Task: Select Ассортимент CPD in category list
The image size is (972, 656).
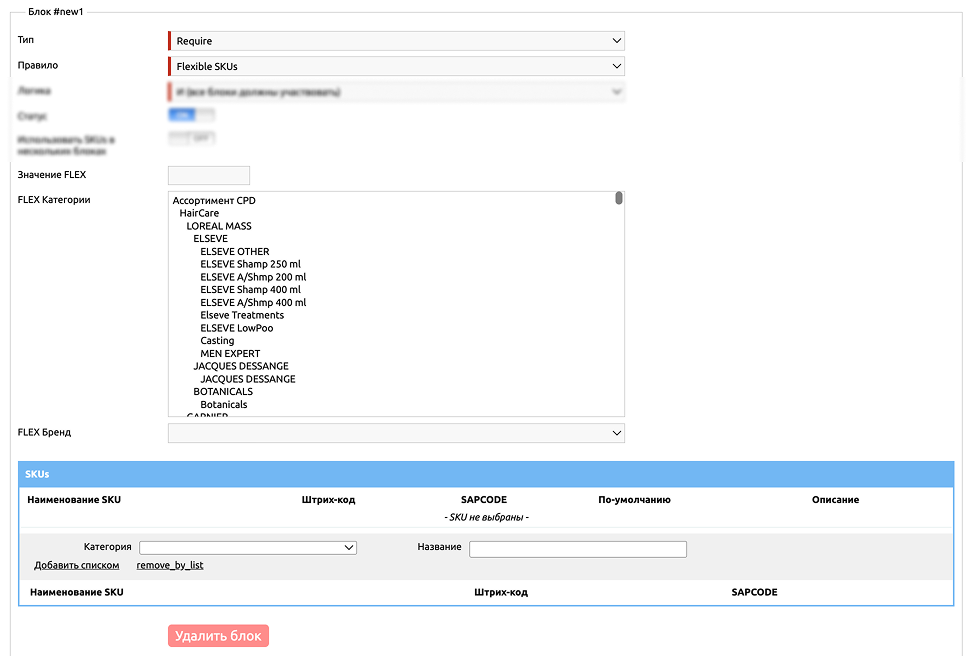Action: coord(214,201)
